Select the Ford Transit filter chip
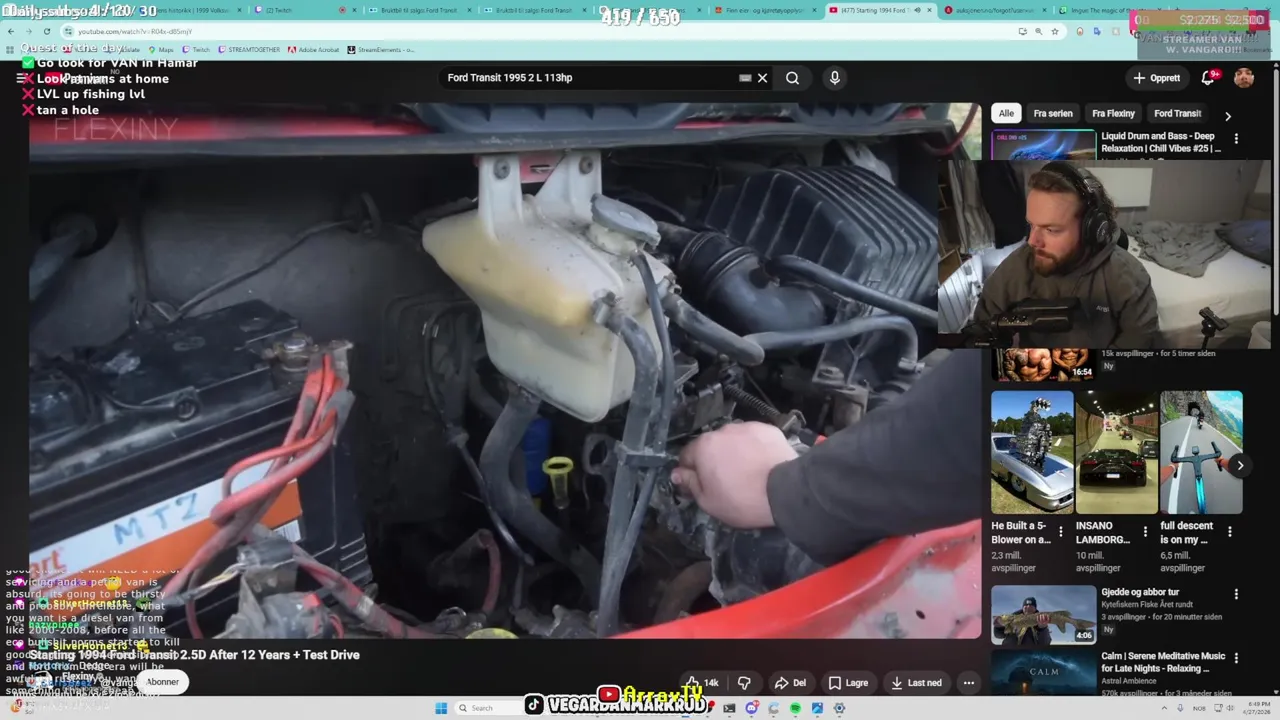This screenshot has height=720, width=1280. (1177, 114)
